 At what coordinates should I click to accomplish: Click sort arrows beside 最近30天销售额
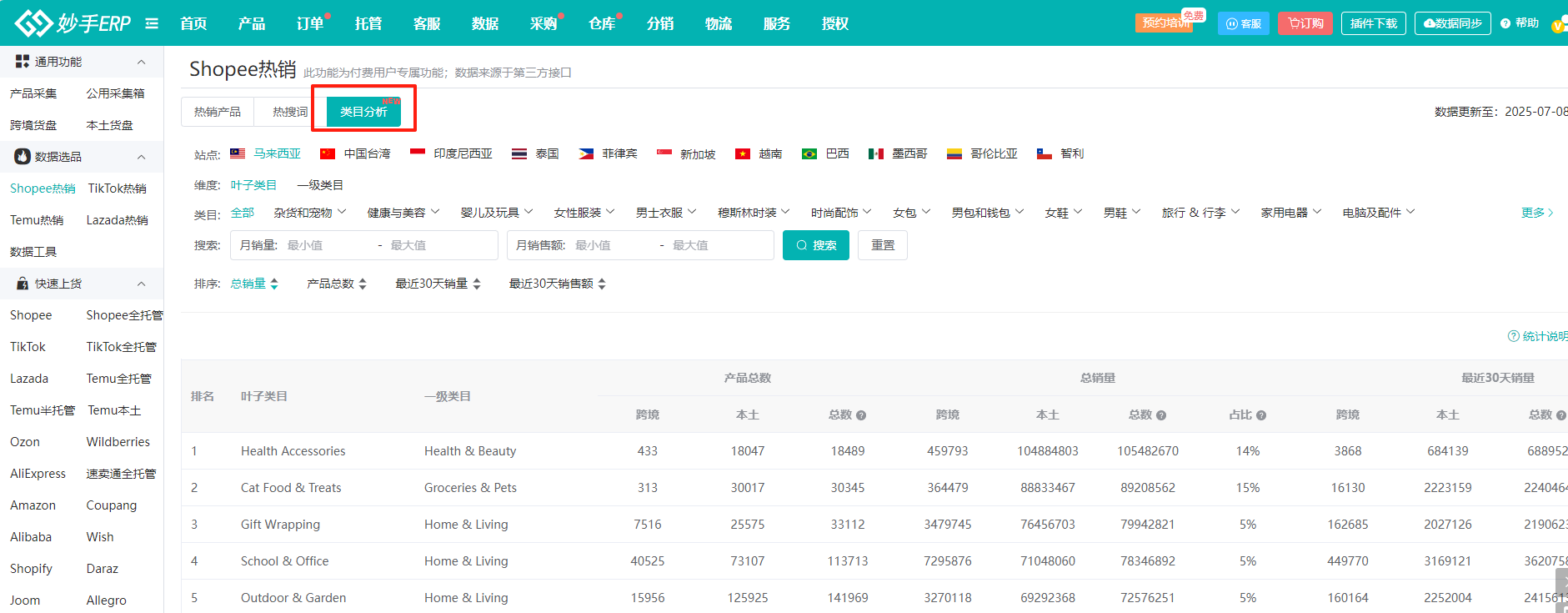(x=602, y=284)
